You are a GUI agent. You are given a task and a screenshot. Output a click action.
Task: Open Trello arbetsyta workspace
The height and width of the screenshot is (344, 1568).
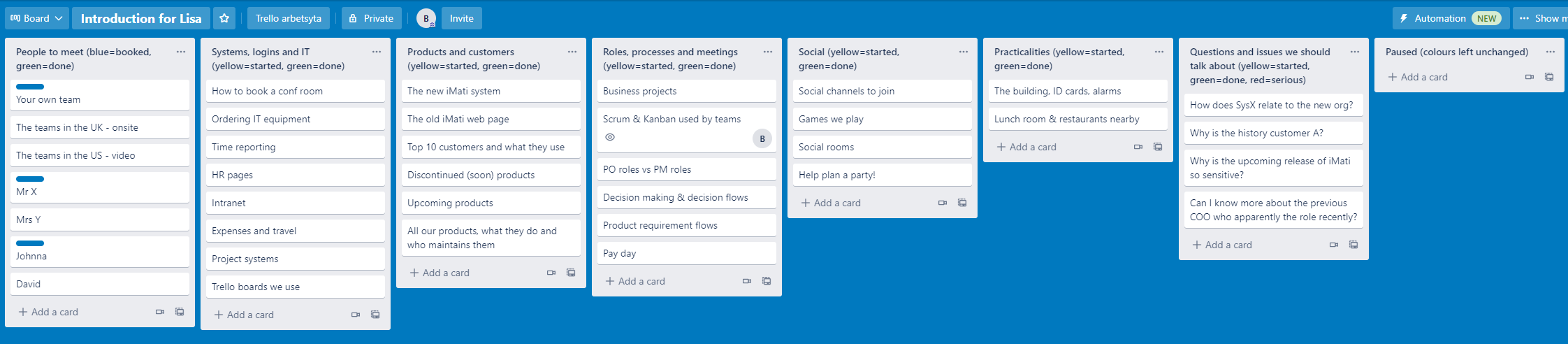point(289,18)
